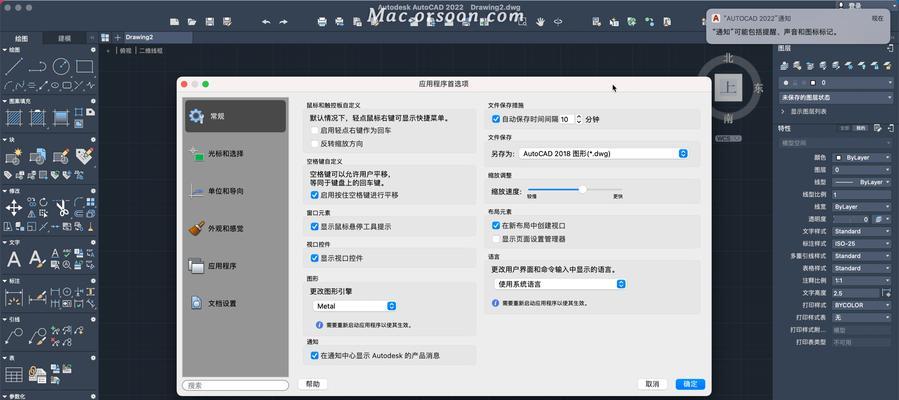Uncheck 在通知中心显示 Autodesk 的产品消息
The height and width of the screenshot is (400, 899).
pyautogui.click(x=315, y=355)
